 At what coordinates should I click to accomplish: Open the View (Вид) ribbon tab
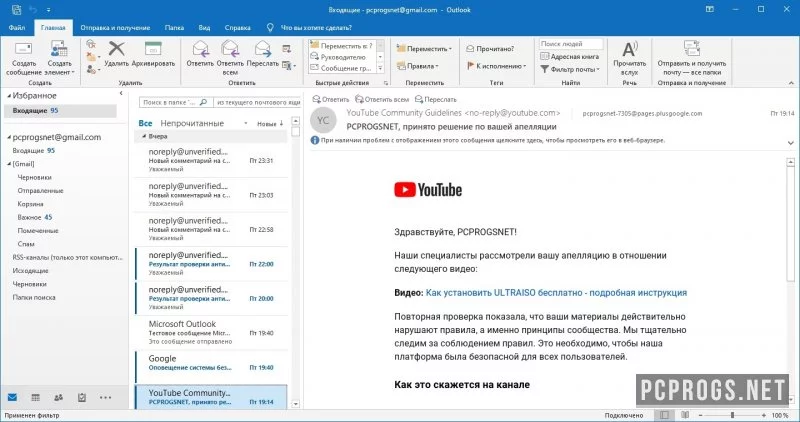click(x=204, y=28)
